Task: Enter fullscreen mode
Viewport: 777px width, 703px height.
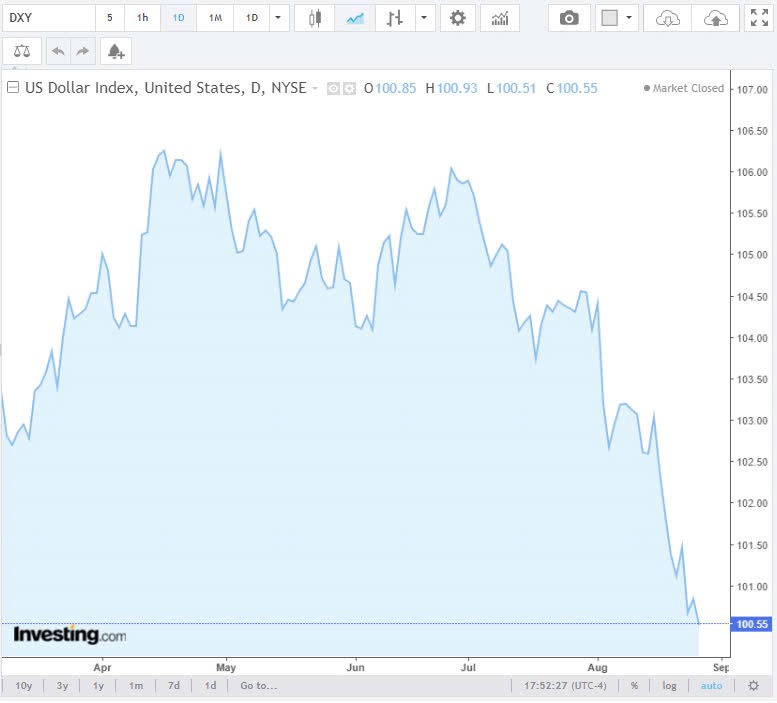Action: pos(759,18)
